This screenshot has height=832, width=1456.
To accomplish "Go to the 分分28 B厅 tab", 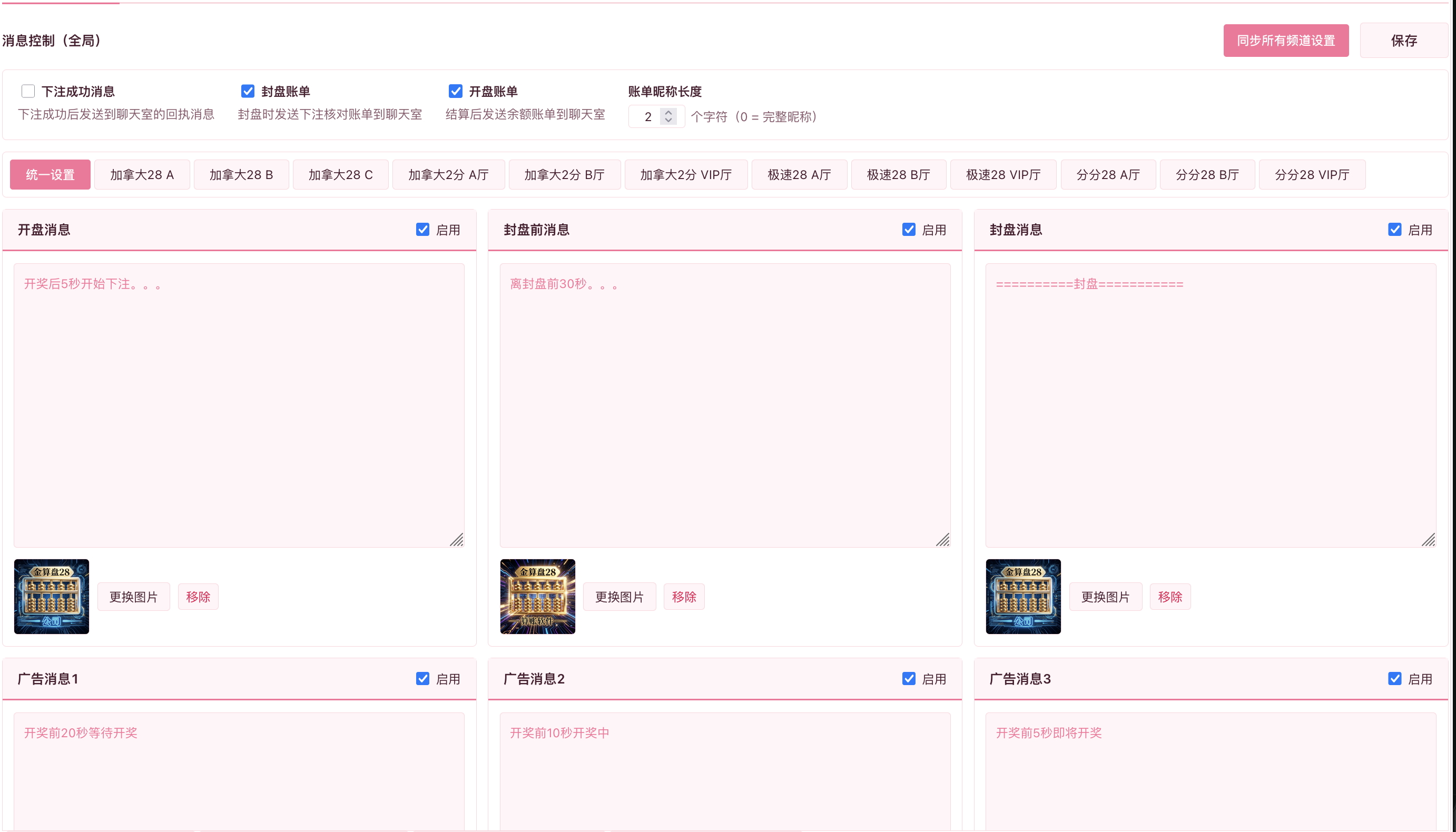I will click(x=1207, y=175).
